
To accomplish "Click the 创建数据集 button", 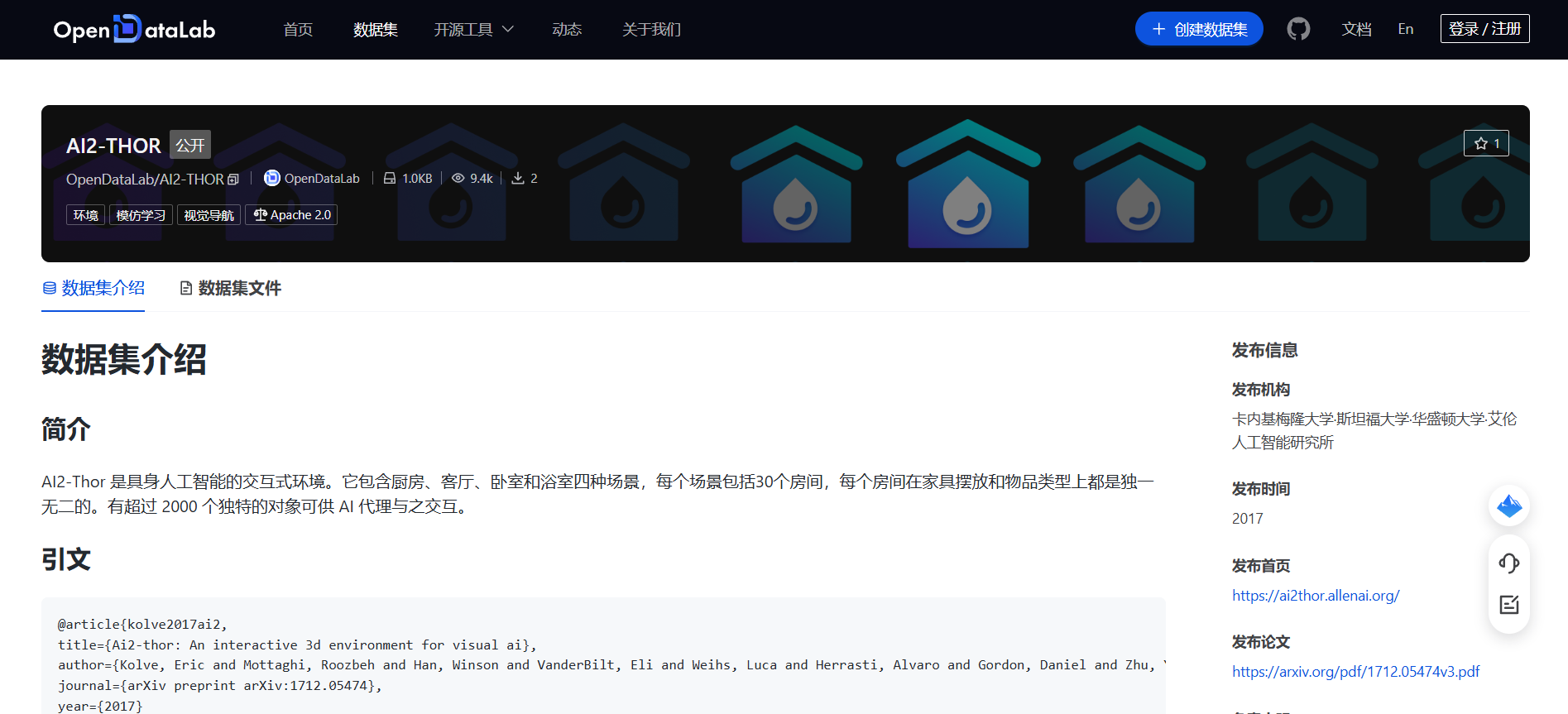I will pos(1199,29).
